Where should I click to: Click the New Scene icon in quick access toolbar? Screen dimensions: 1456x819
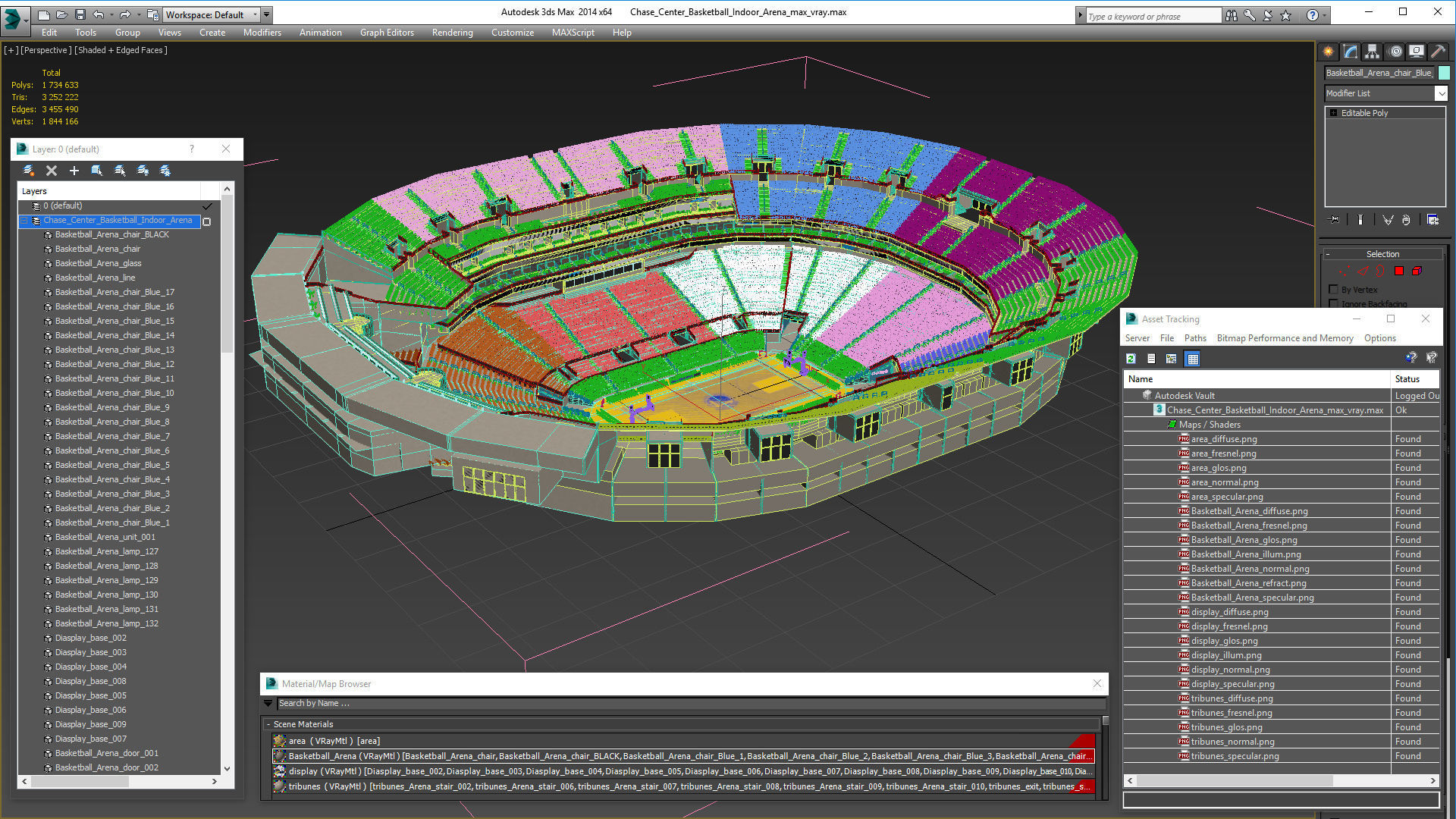[44, 14]
